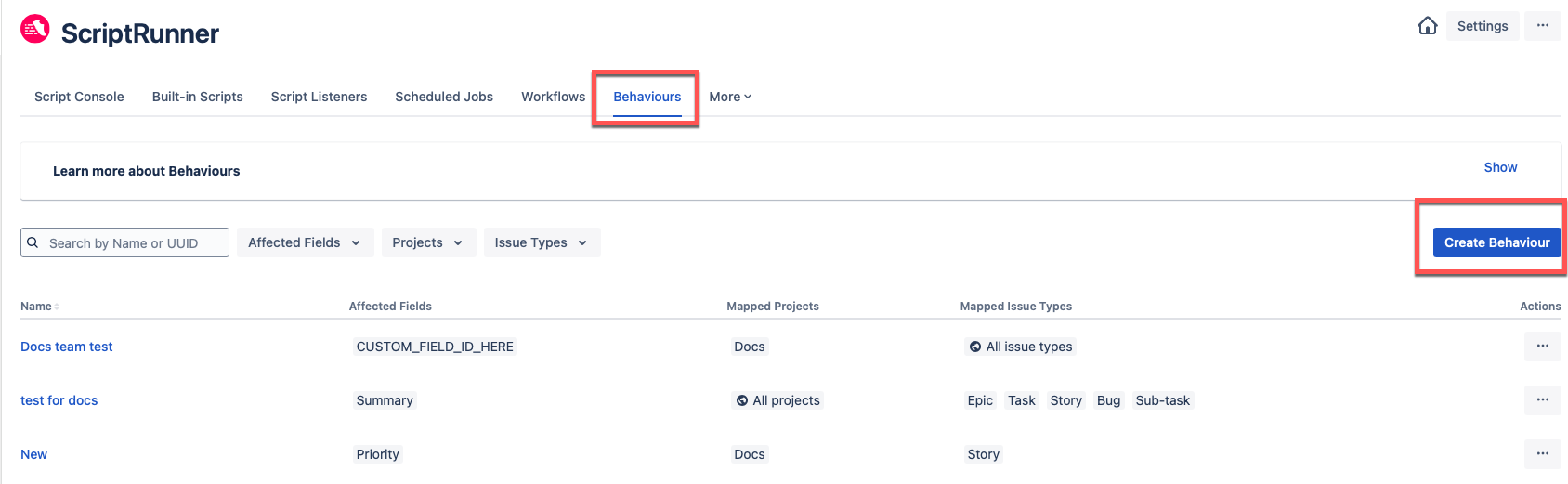Open the top-right more options ellipsis
The height and width of the screenshot is (484, 1568).
point(1543,26)
